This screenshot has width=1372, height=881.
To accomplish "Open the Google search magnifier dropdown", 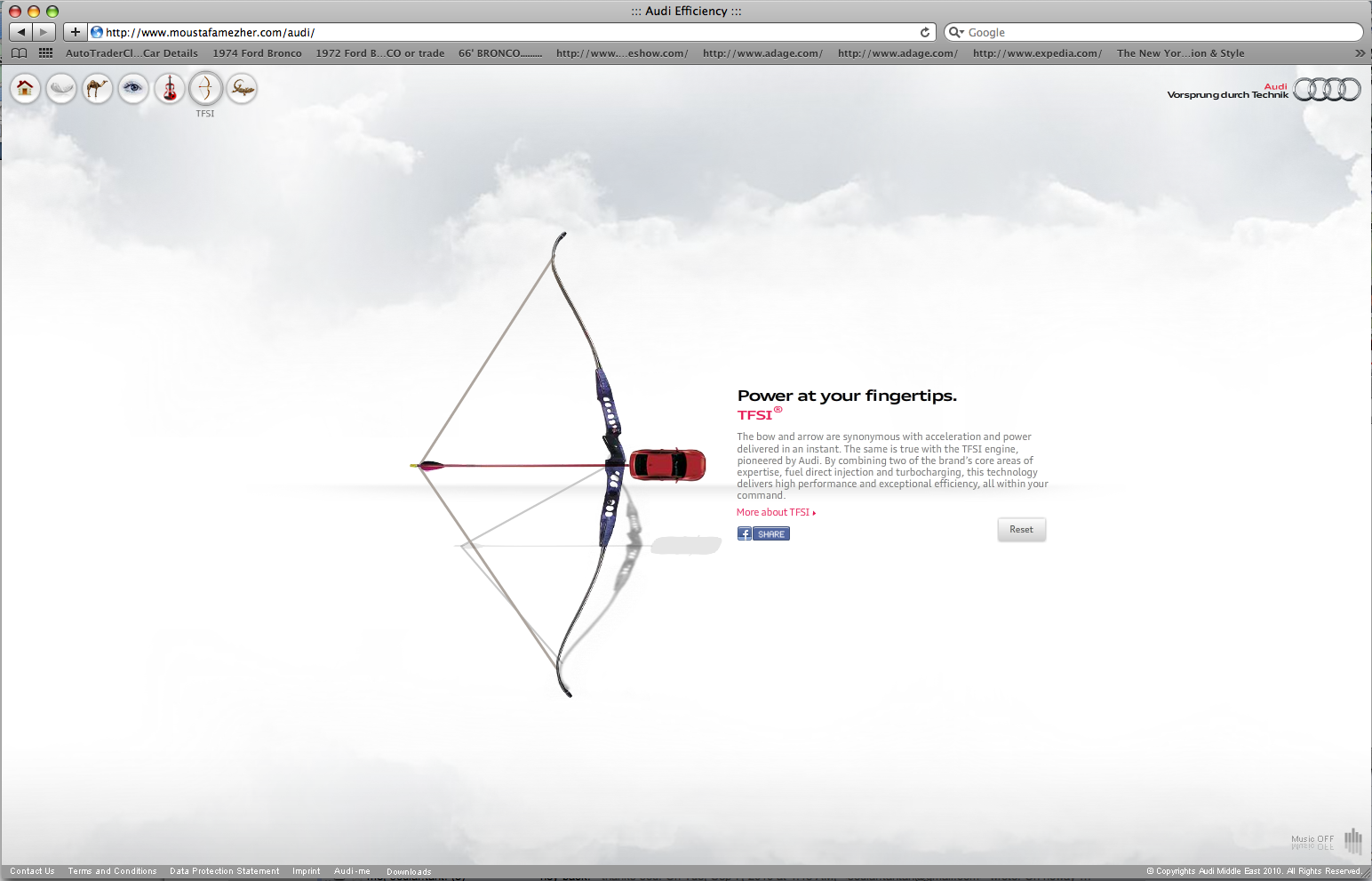I will pyautogui.click(x=956, y=32).
